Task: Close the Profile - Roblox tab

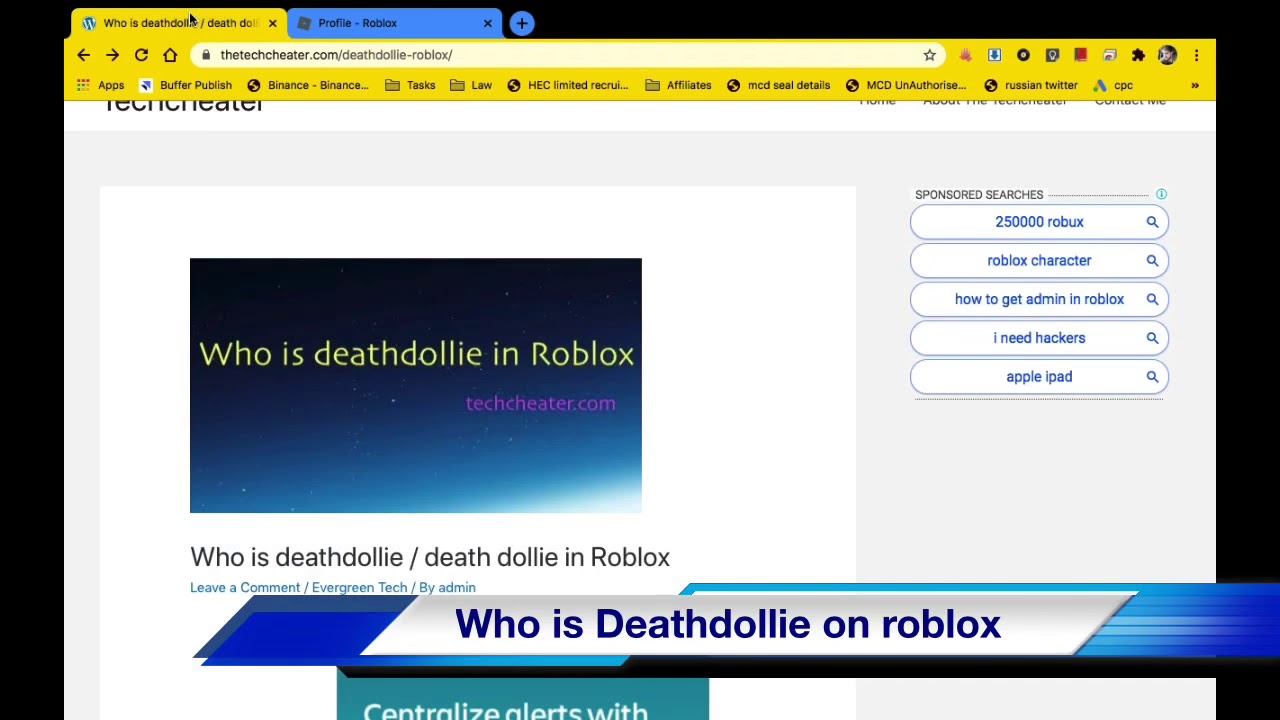Action: [x=488, y=23]
